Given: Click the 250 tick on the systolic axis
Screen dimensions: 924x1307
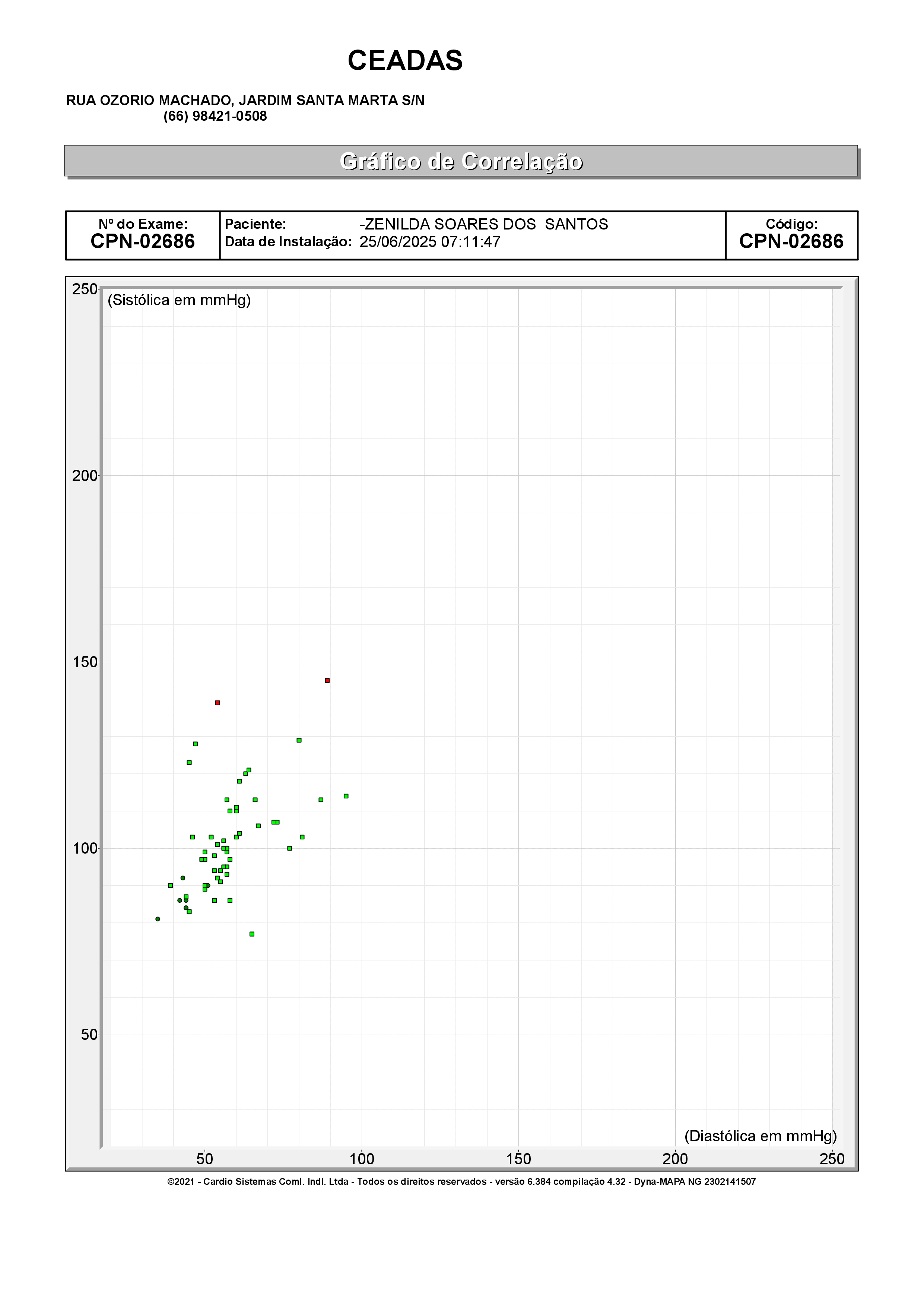Looking at the screenshot, I should (85, 289).
